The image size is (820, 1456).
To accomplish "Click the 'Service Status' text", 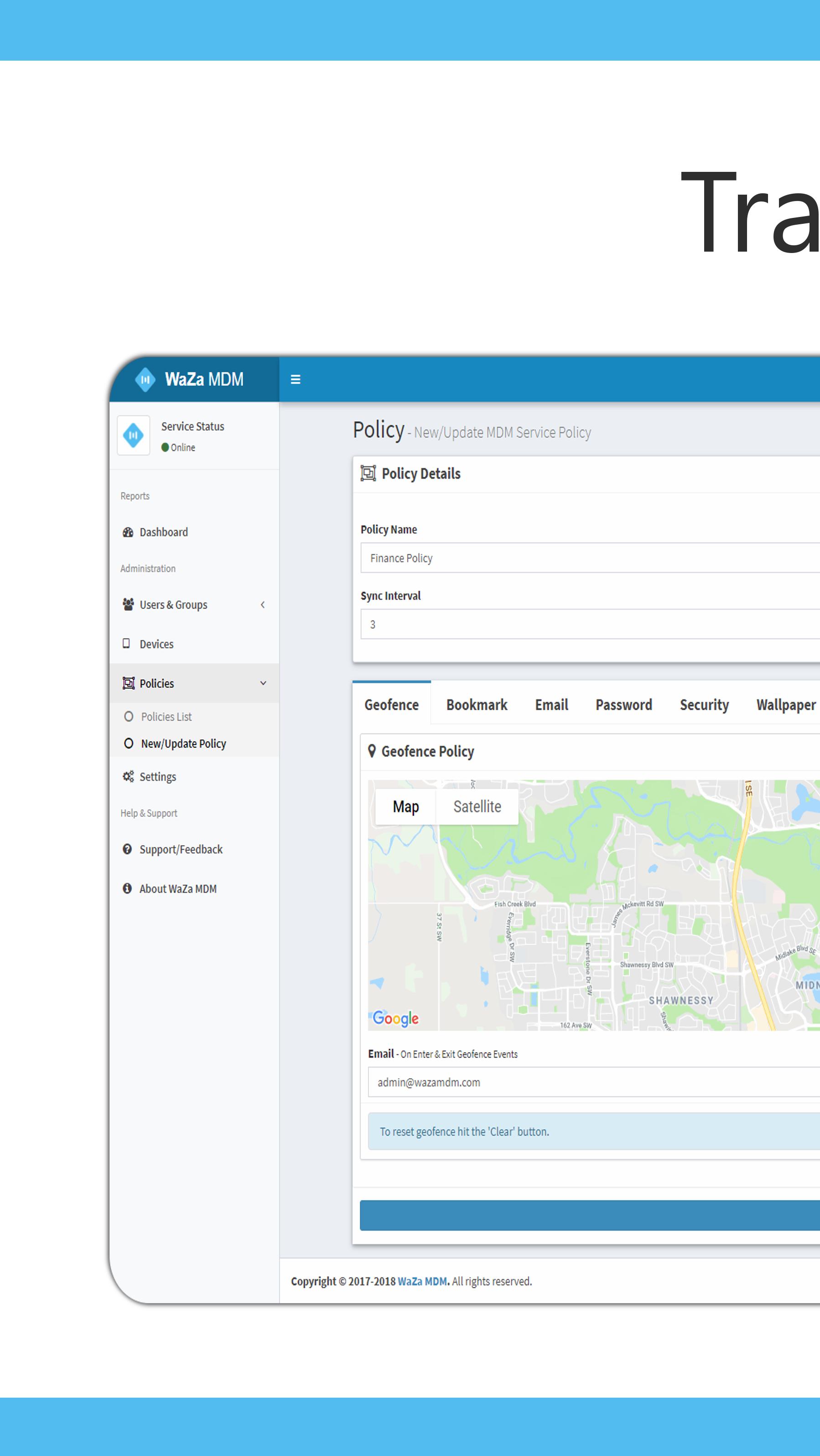I will click(x=193, y=426).
